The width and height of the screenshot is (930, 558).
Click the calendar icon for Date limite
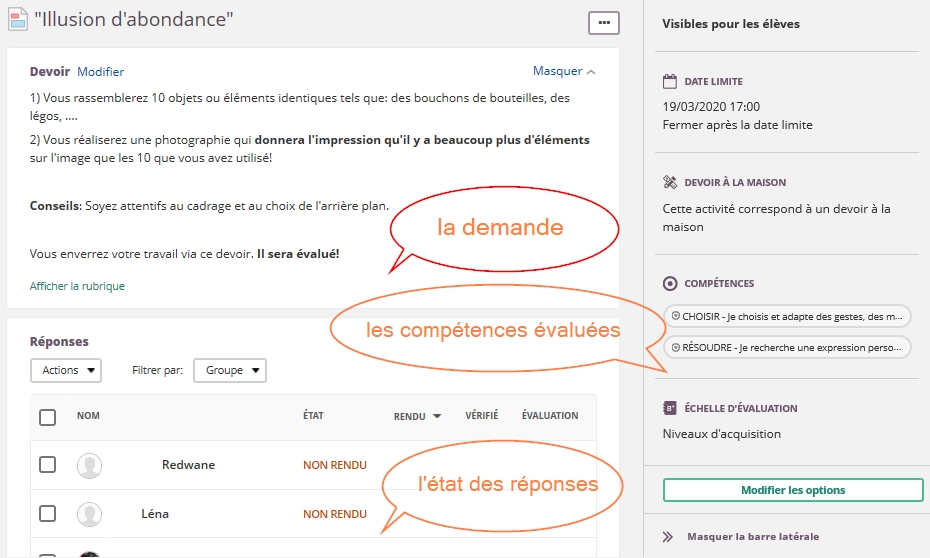pyautogui.click(x=670, y=82)
